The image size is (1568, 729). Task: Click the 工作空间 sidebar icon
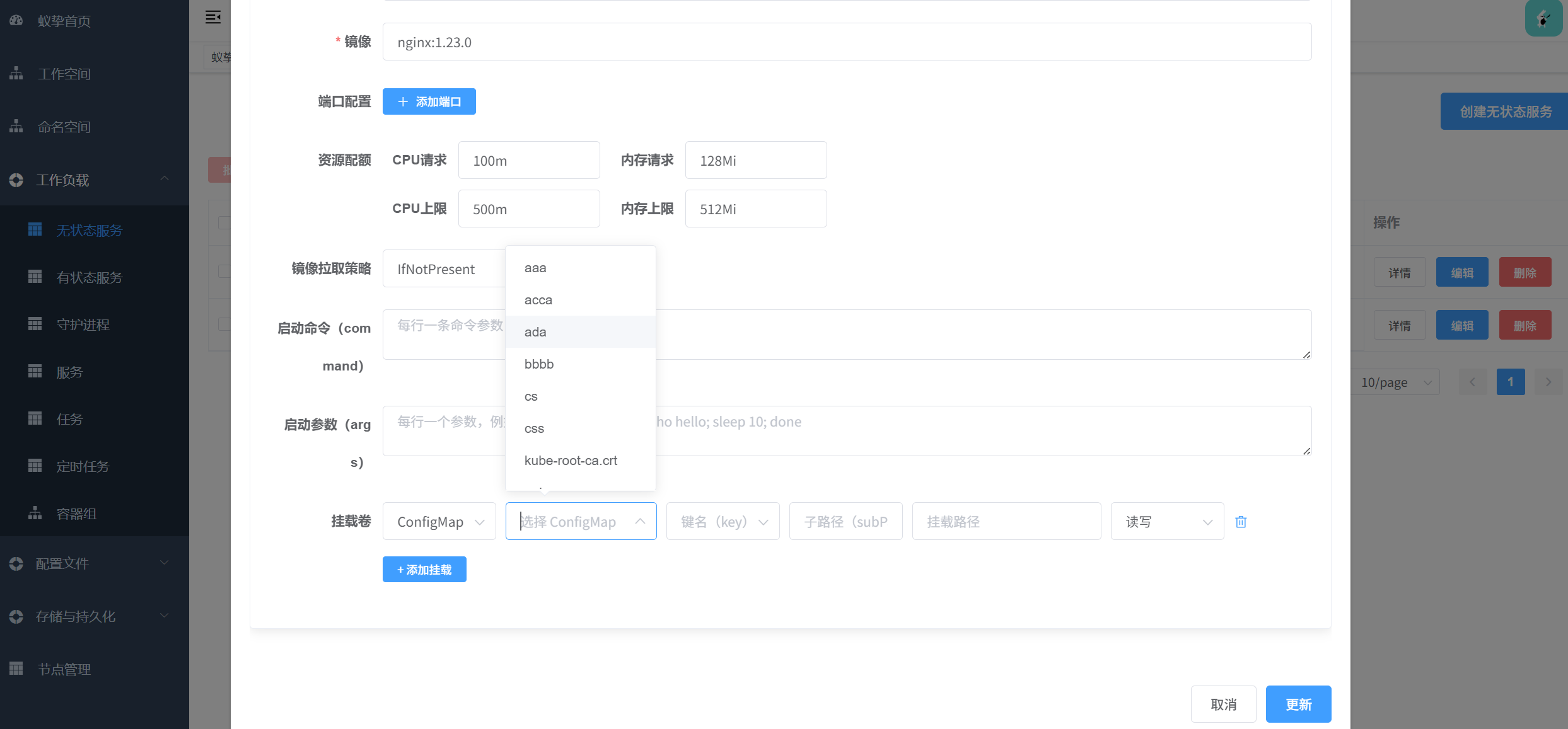coord(16,74)
